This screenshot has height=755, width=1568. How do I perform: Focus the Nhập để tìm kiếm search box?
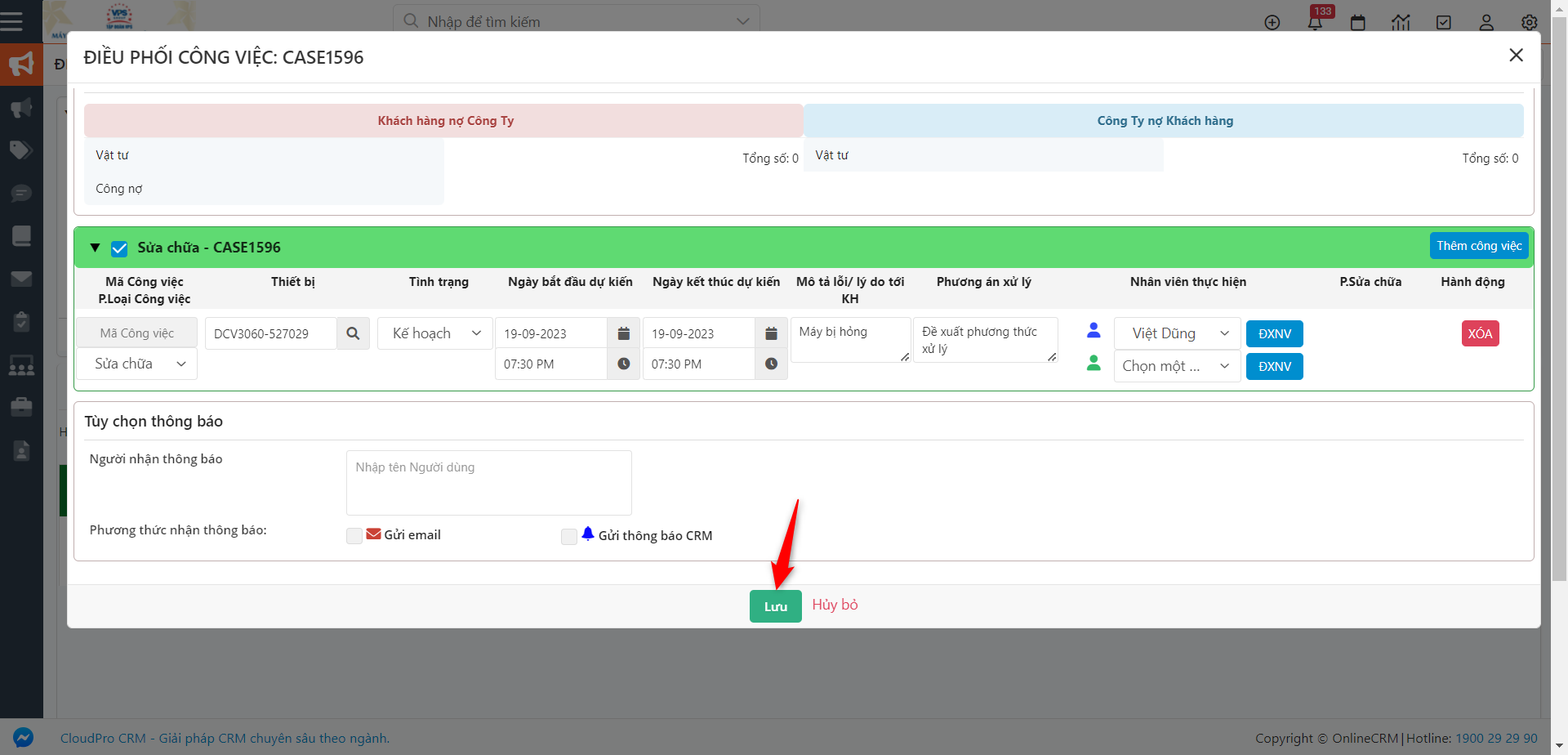pos(576,21)
